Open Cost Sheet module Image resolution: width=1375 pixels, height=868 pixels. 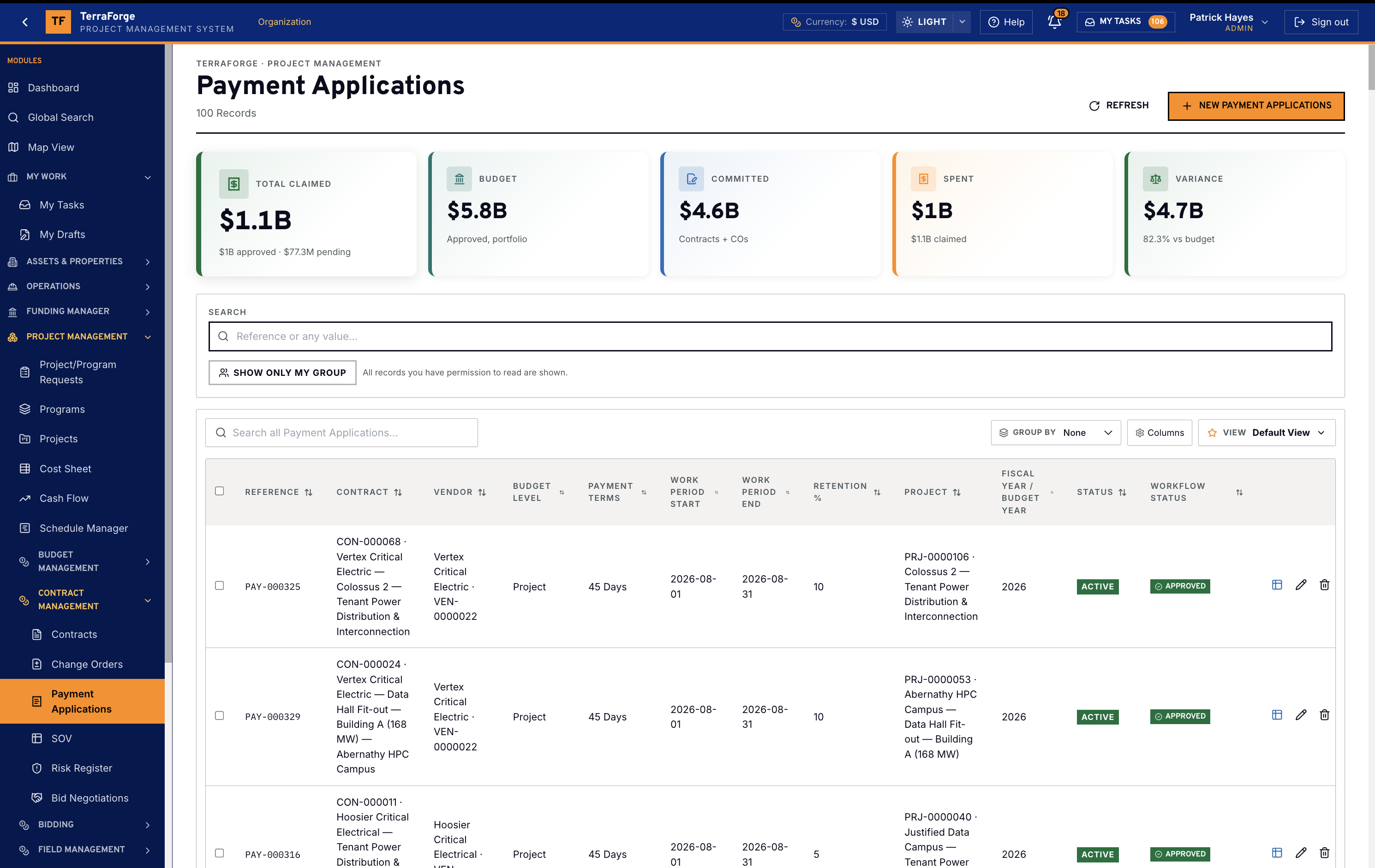click(x=82, y=469)
